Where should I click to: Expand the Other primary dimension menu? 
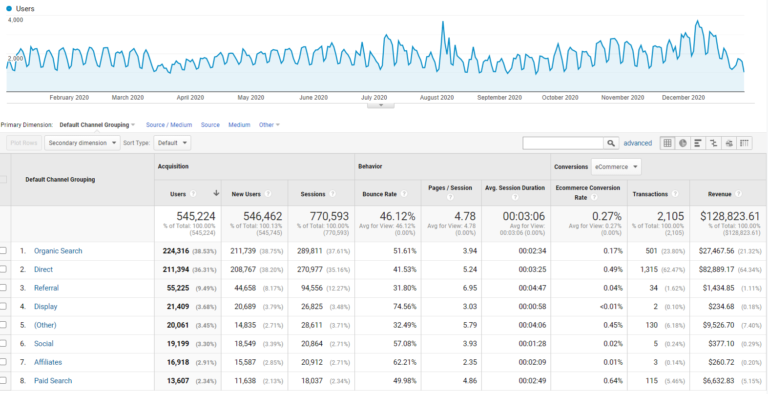click(x=269, y=125)
